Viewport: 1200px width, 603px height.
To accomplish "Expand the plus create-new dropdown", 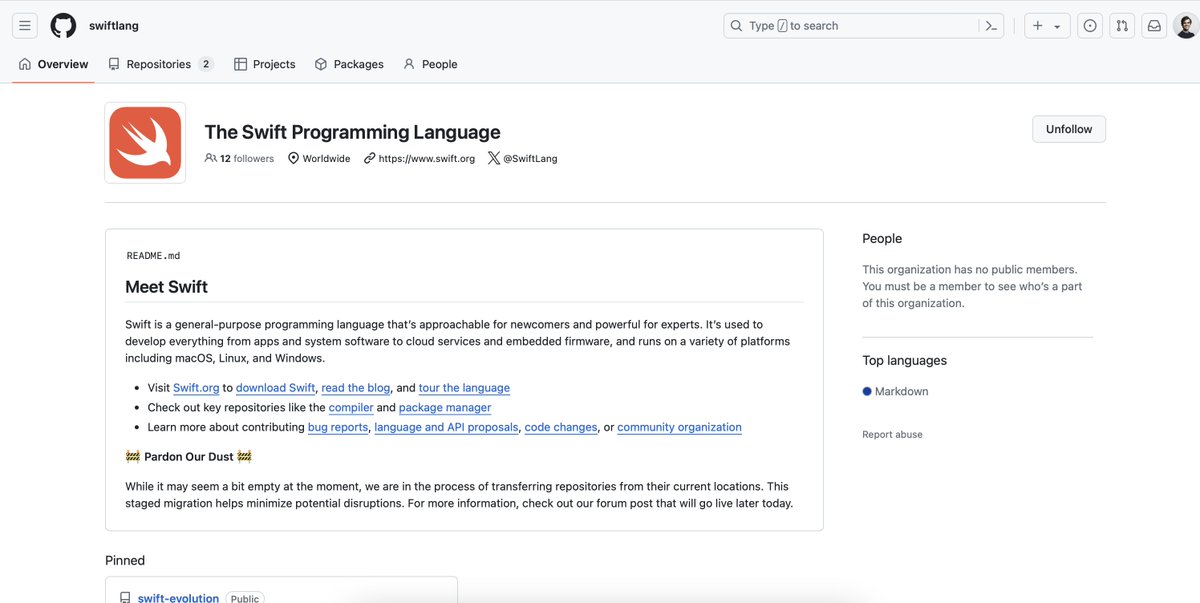I will (1046, 25).
